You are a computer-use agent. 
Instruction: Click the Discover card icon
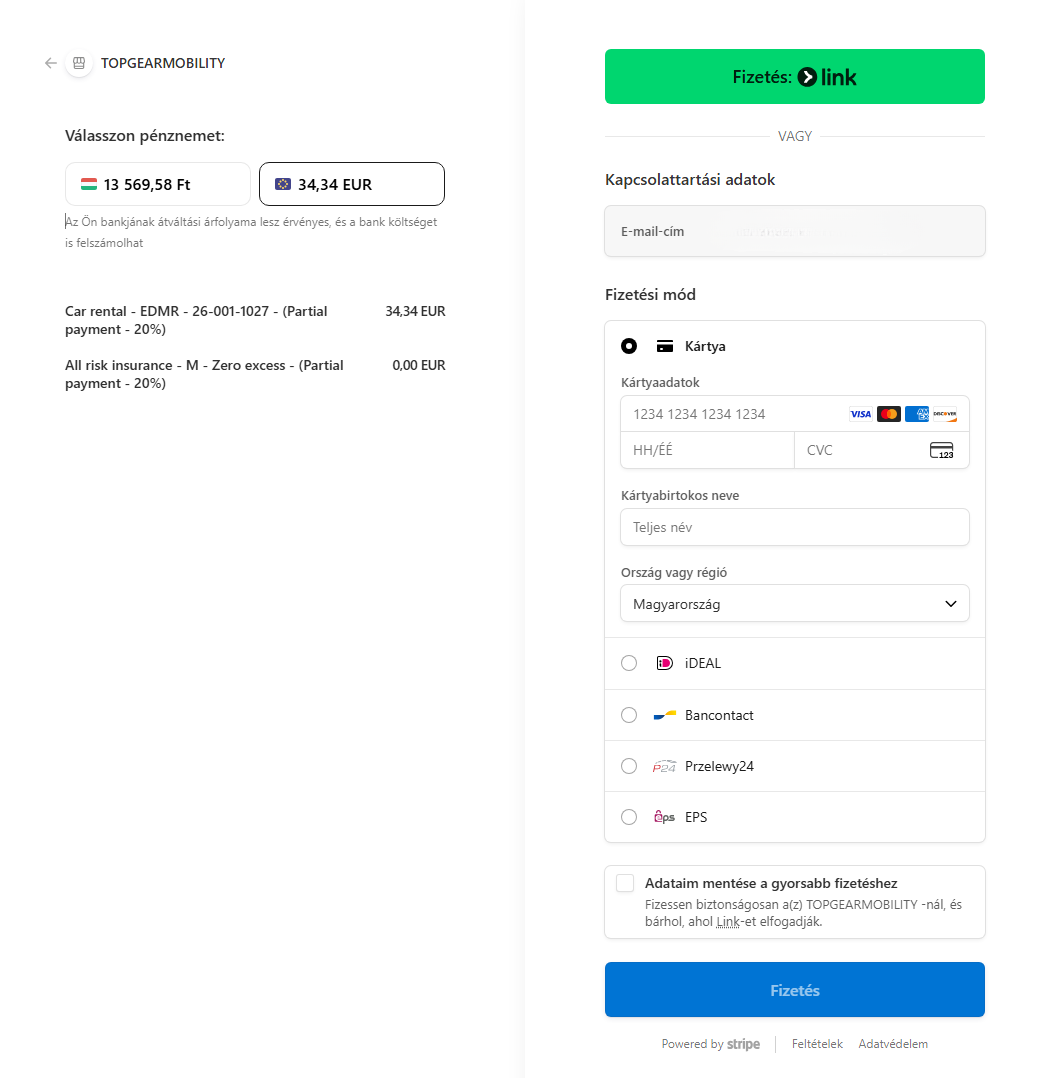(944, 413)
